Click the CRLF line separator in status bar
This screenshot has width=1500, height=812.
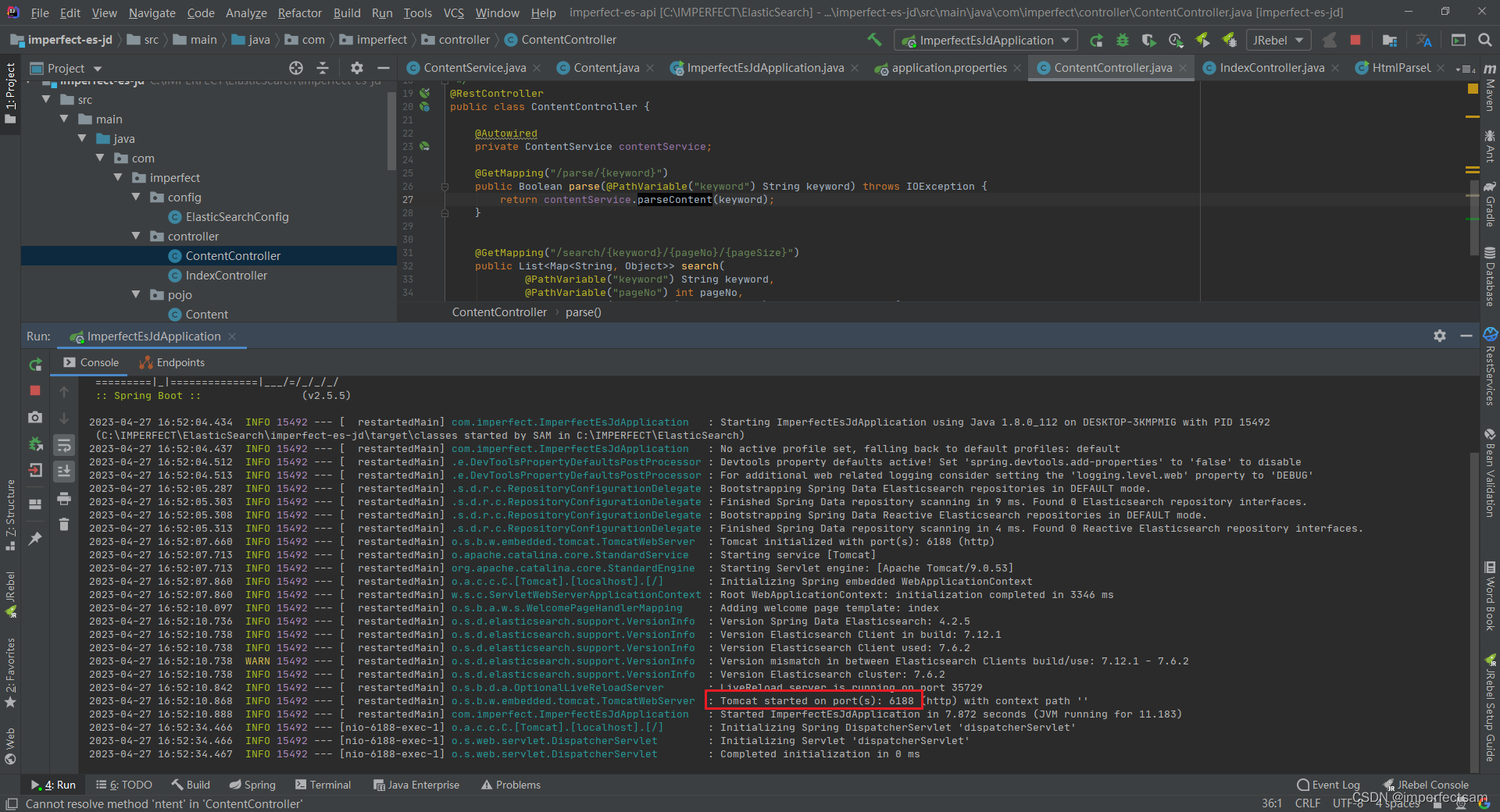[1307, 803]
